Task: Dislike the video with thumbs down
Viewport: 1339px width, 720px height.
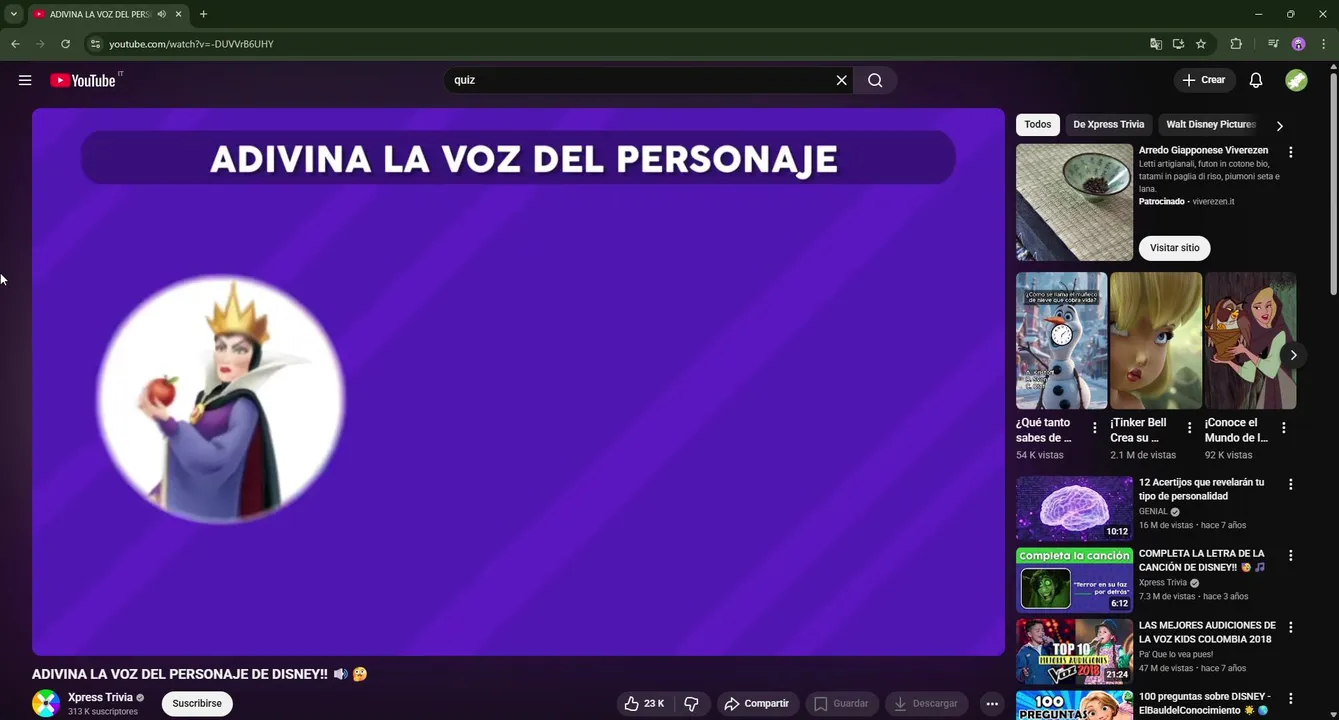Action: tap(691, 704)
